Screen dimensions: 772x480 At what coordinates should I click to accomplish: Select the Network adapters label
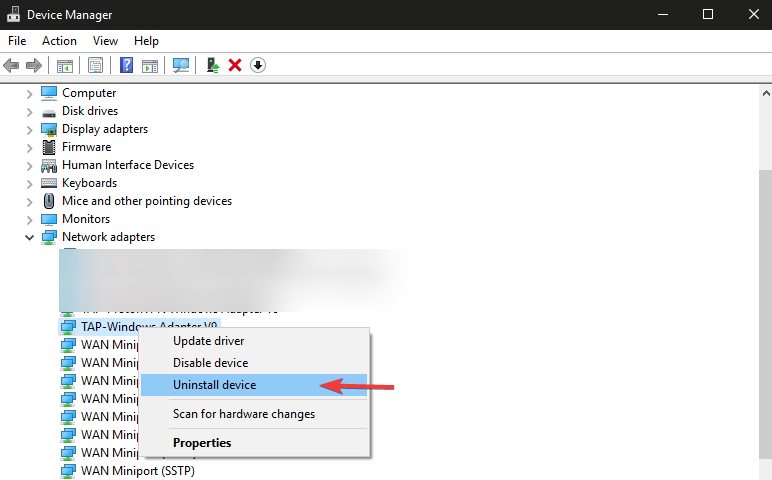[108, 237]
